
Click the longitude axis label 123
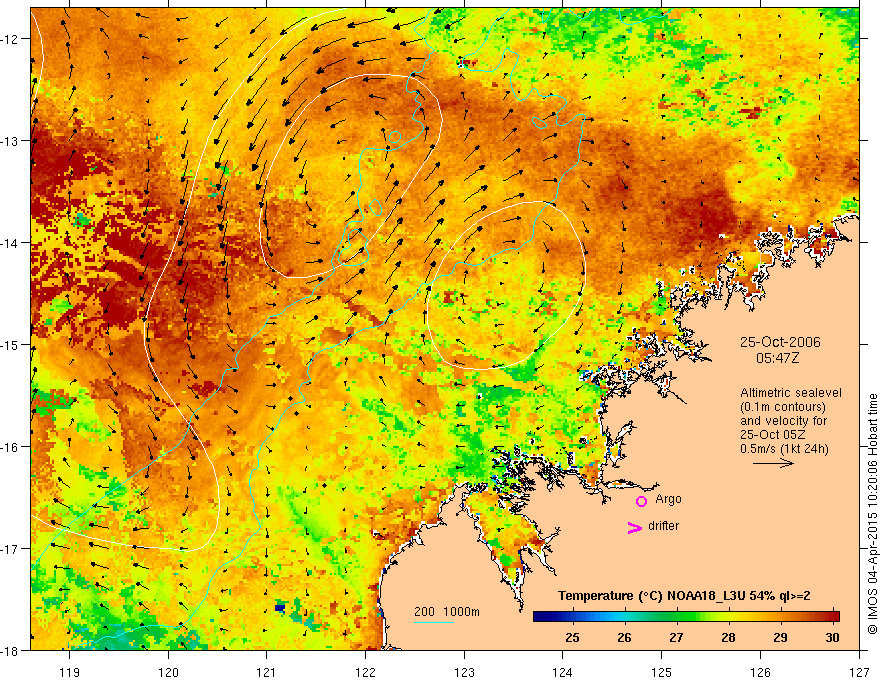point(464,672)
